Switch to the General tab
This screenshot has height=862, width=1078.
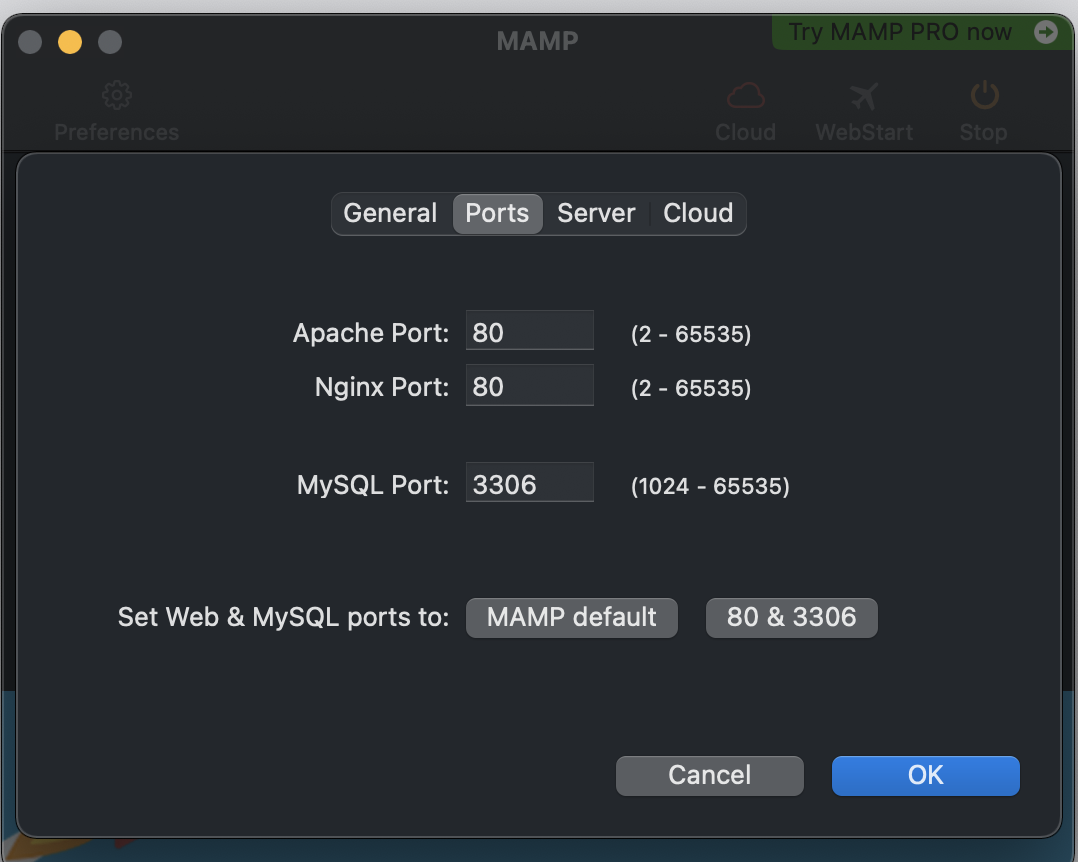[390, 214]
